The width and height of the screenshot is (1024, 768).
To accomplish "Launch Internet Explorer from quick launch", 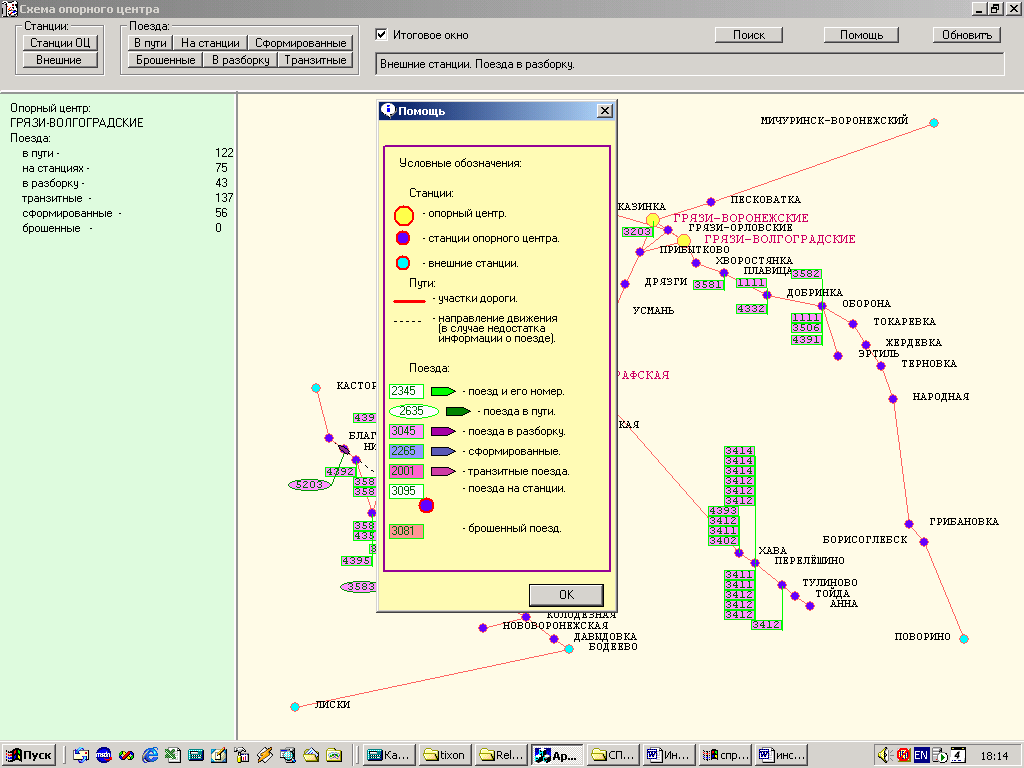I will [x=150, y=756].
